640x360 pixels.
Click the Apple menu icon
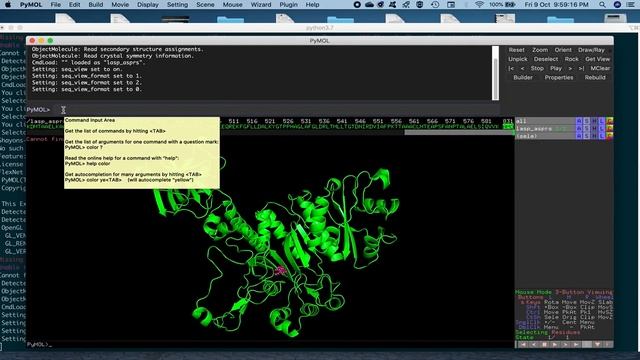(8, 4)
